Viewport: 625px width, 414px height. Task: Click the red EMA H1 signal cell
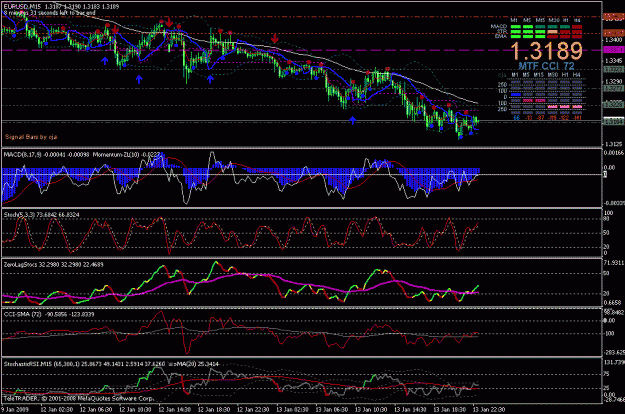tap(565, 36)
